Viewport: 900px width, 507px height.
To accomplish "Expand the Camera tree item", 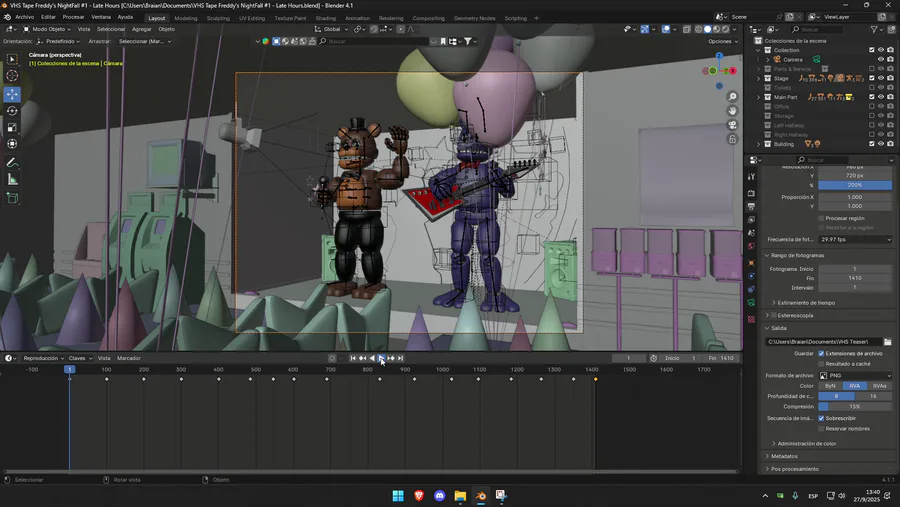I will click(768, 59).
